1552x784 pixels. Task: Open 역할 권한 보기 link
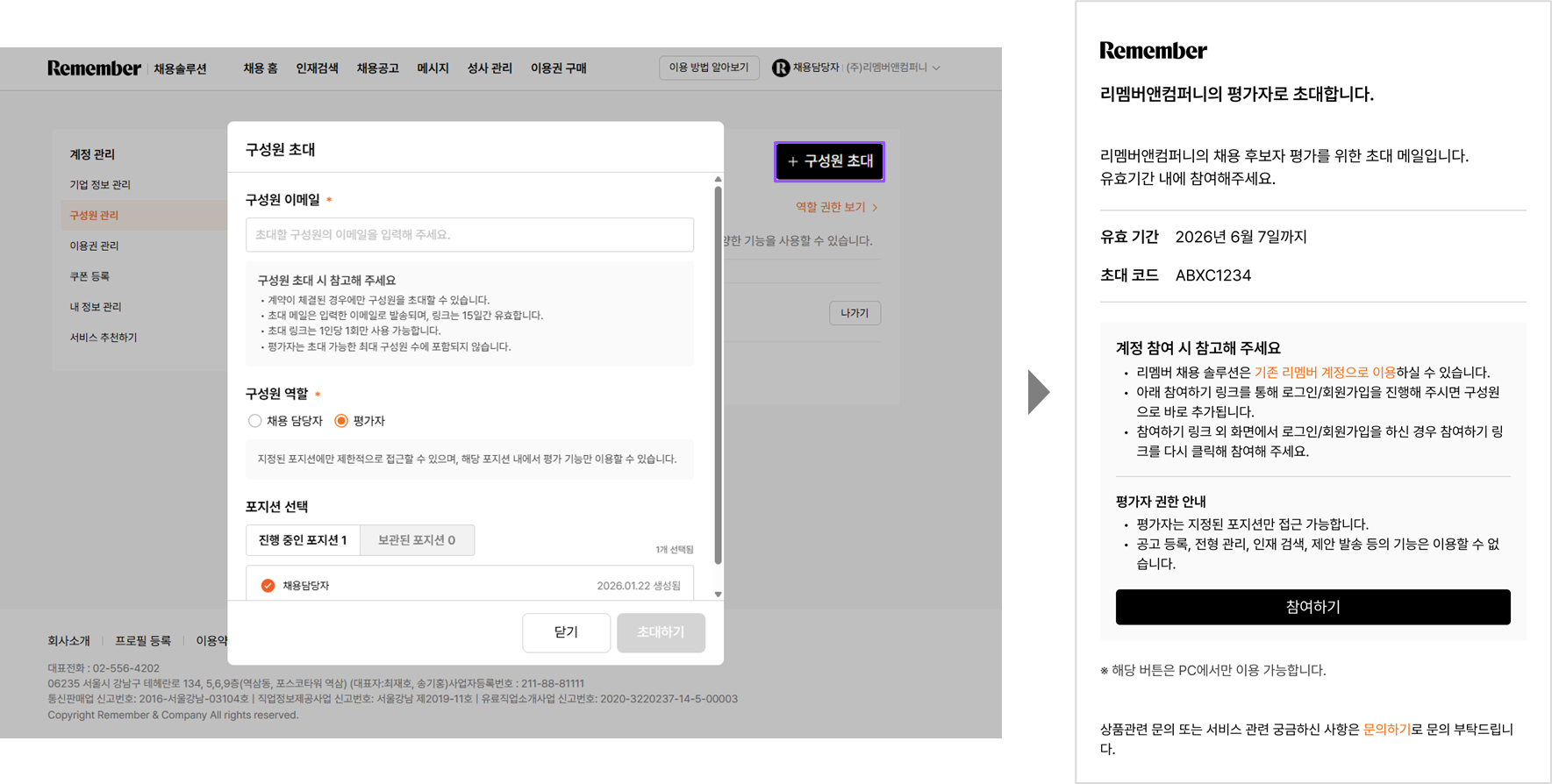click(x=836, y=207)
